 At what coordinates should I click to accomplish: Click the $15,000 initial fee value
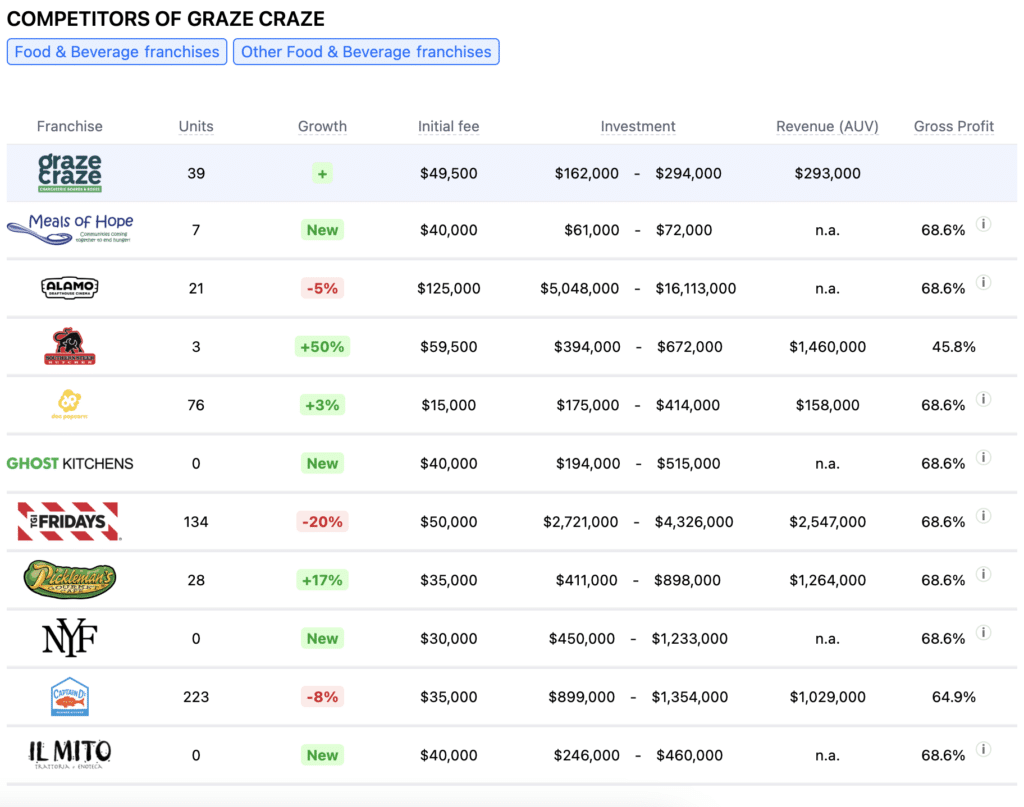449,405
